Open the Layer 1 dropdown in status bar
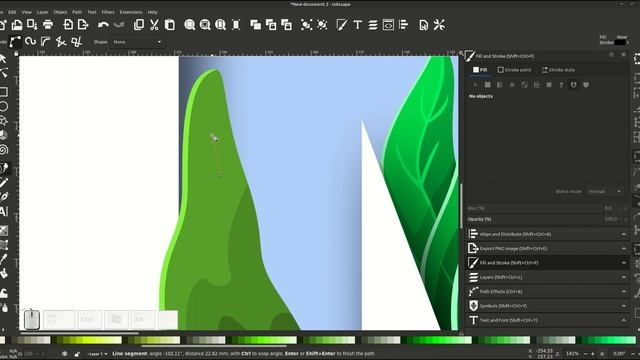Screen dimensions: 640x360 click(x=97, y=354)
